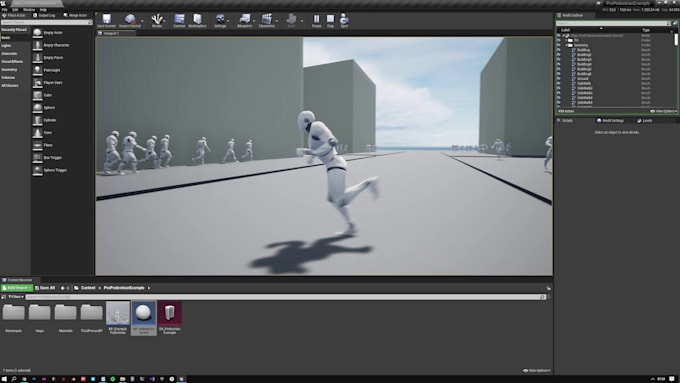Stop the play session
This screenshot has height=383, width=680.
[x=330, y=19]
